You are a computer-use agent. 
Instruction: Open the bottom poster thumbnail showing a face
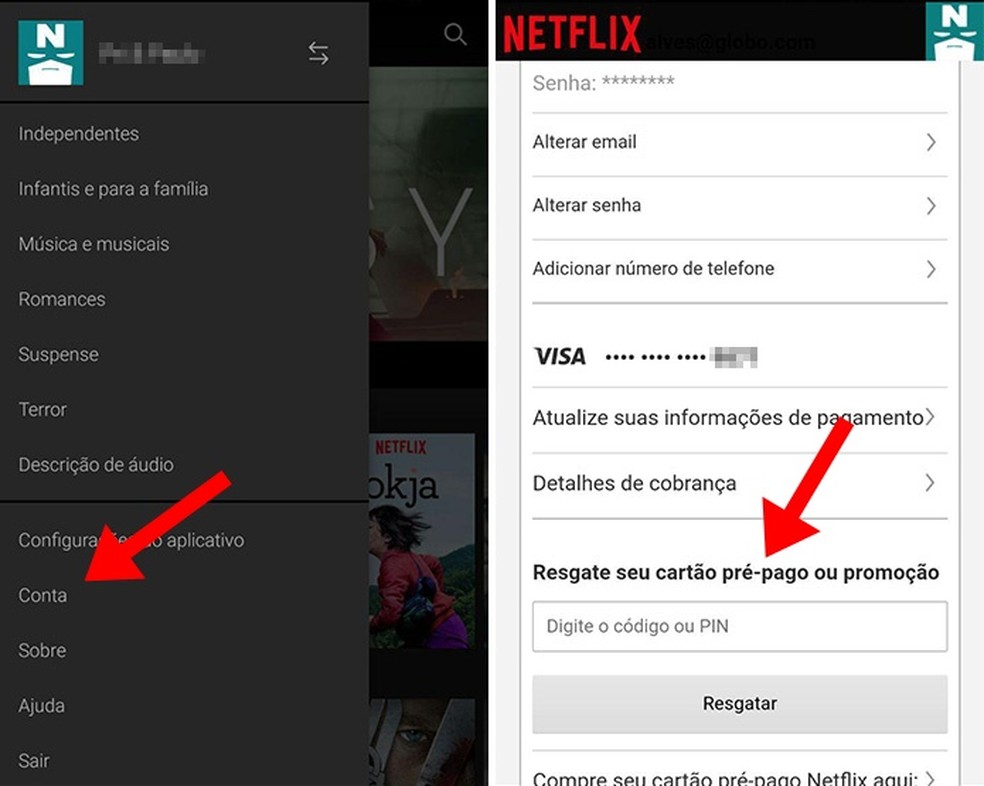[422, 742]
